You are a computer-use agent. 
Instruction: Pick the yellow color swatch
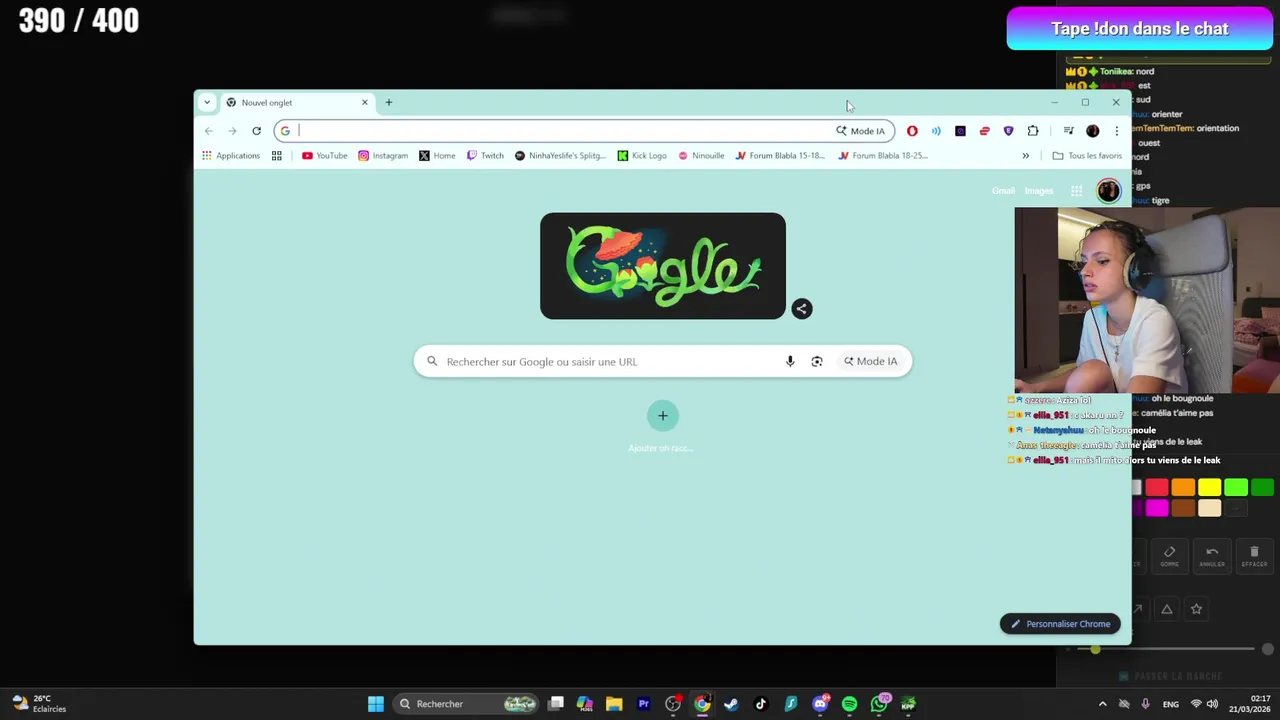1209,487
